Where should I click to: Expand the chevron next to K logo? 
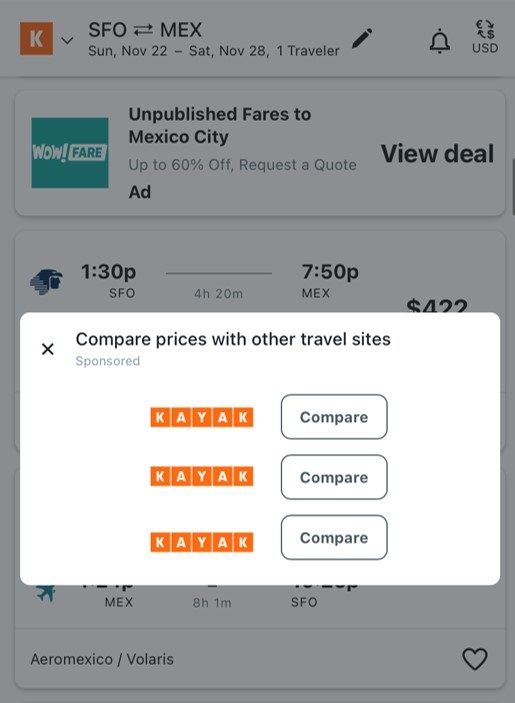(x=67, y=40)
